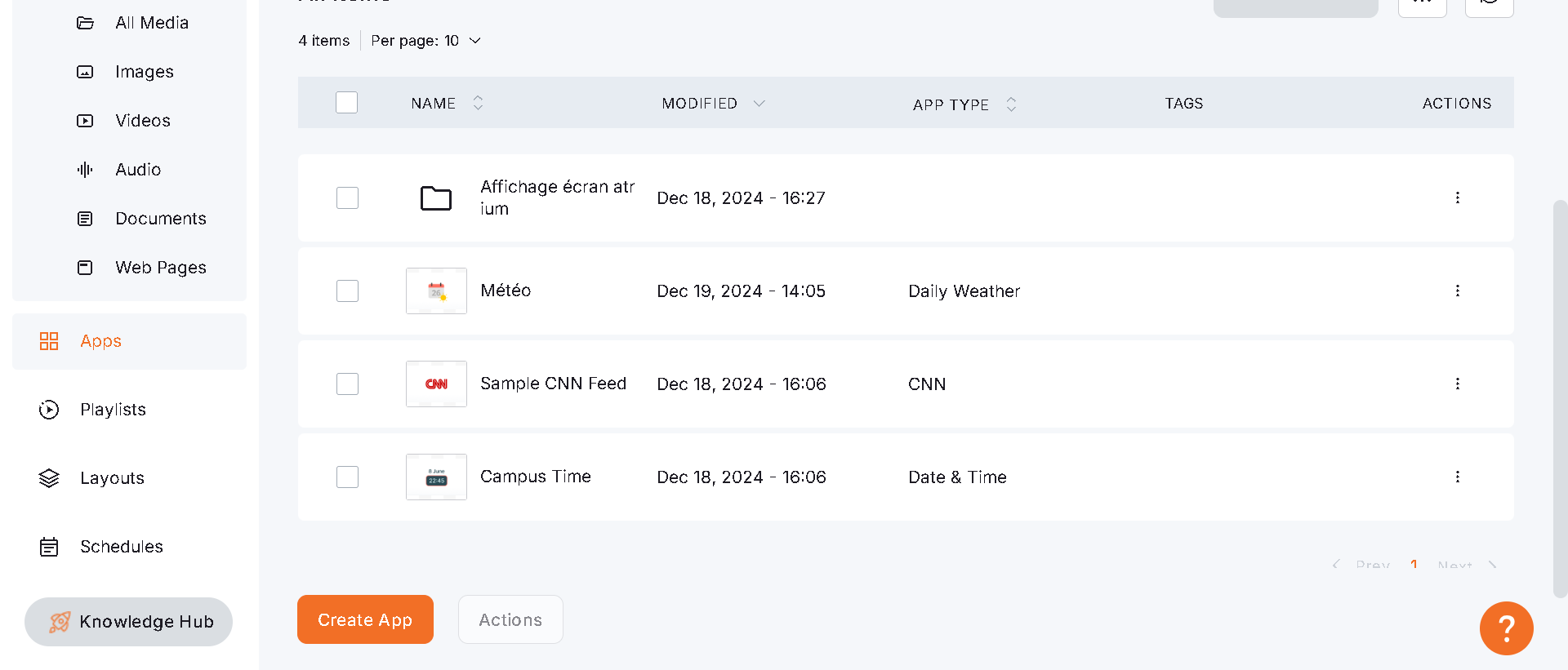Image resolution: width=1568 pixels, height=670 pixels.
Task: Click the Actions button beside Create App
Action: click(510, 620)
